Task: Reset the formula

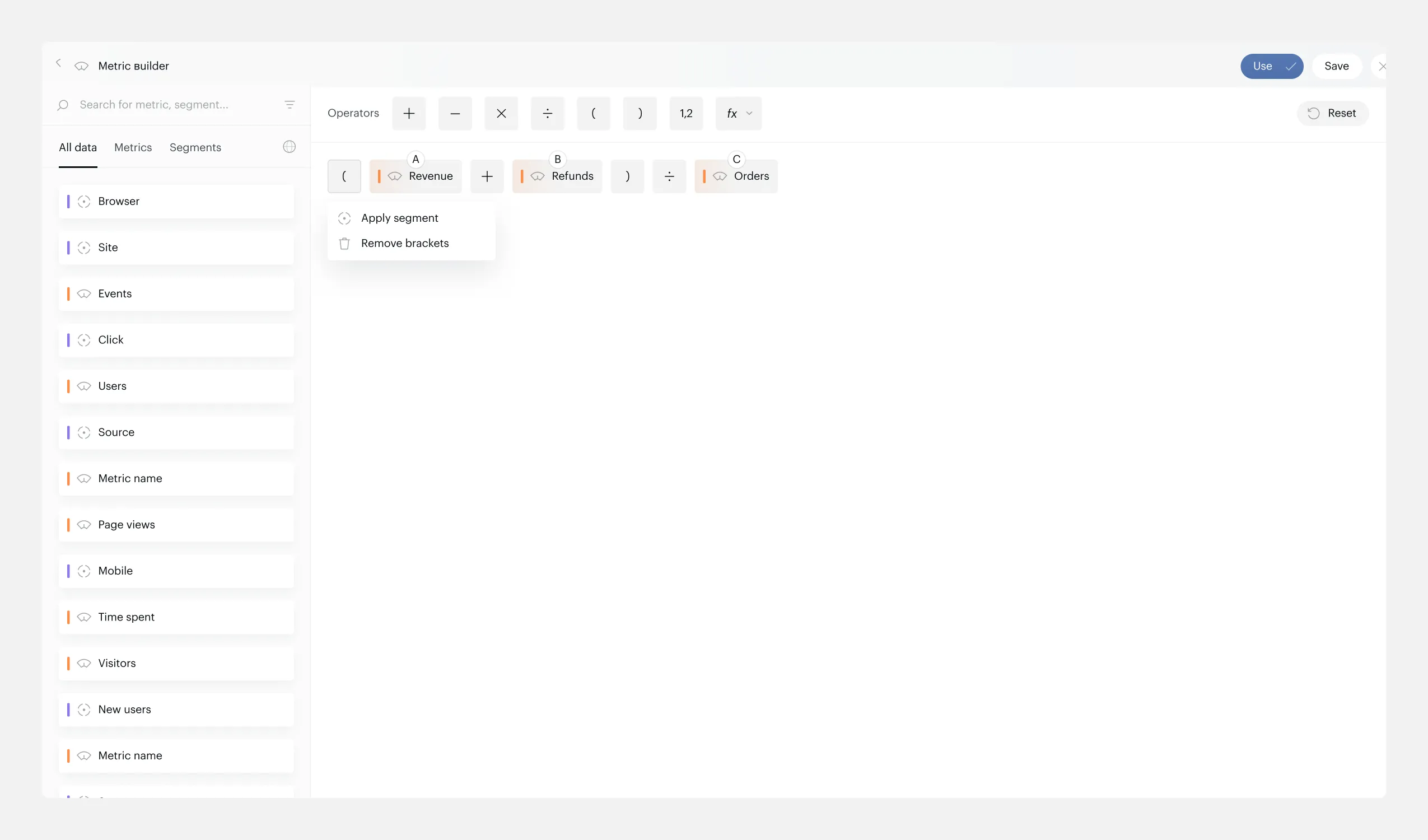Action: 1332,113
